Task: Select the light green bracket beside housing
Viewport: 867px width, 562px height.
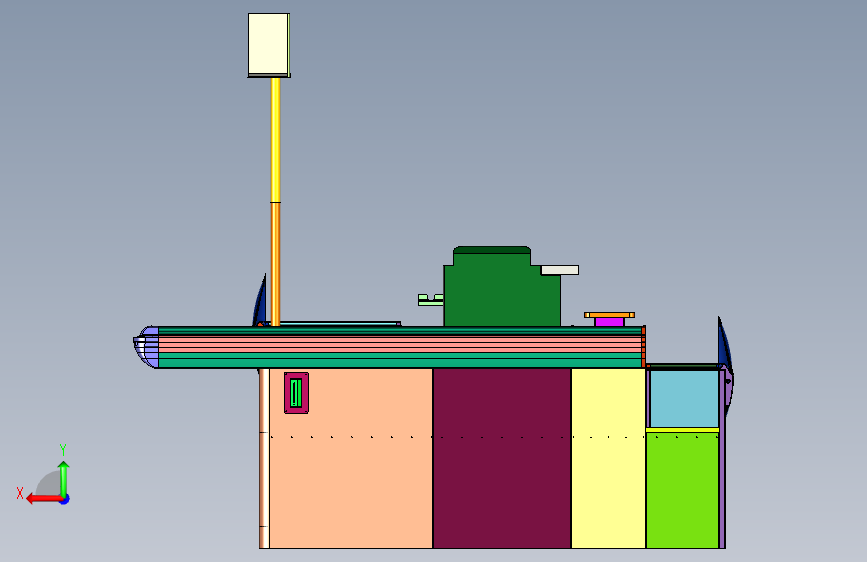Action: coord(431,300)
